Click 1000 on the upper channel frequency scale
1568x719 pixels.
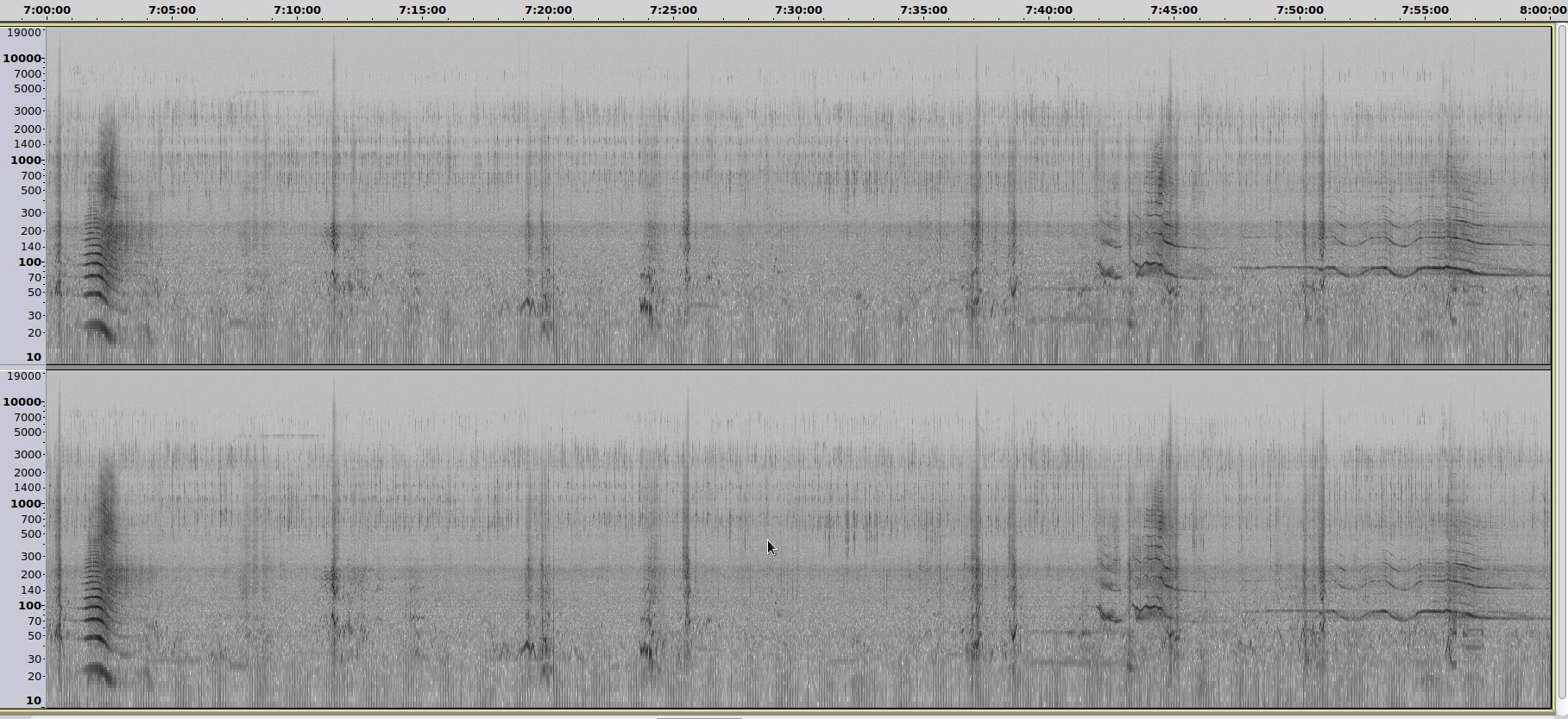pos(26,161)
